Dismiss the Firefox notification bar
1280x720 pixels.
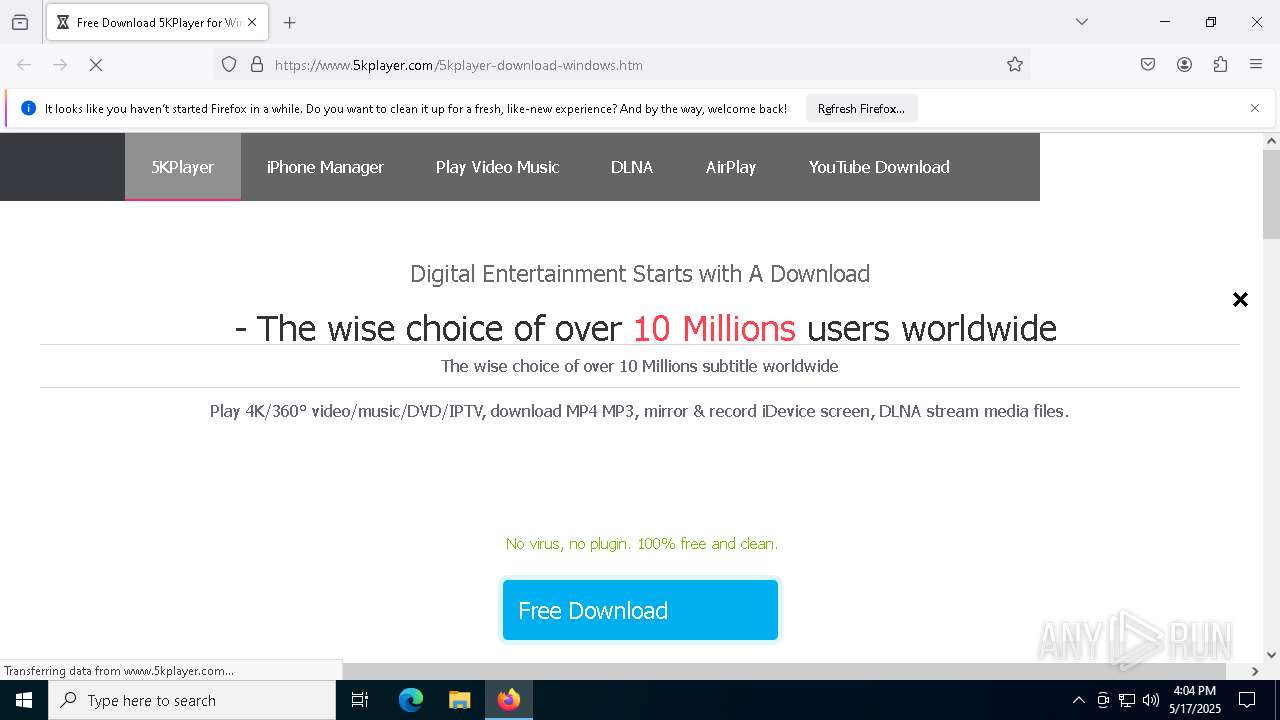click(1255, 108)
